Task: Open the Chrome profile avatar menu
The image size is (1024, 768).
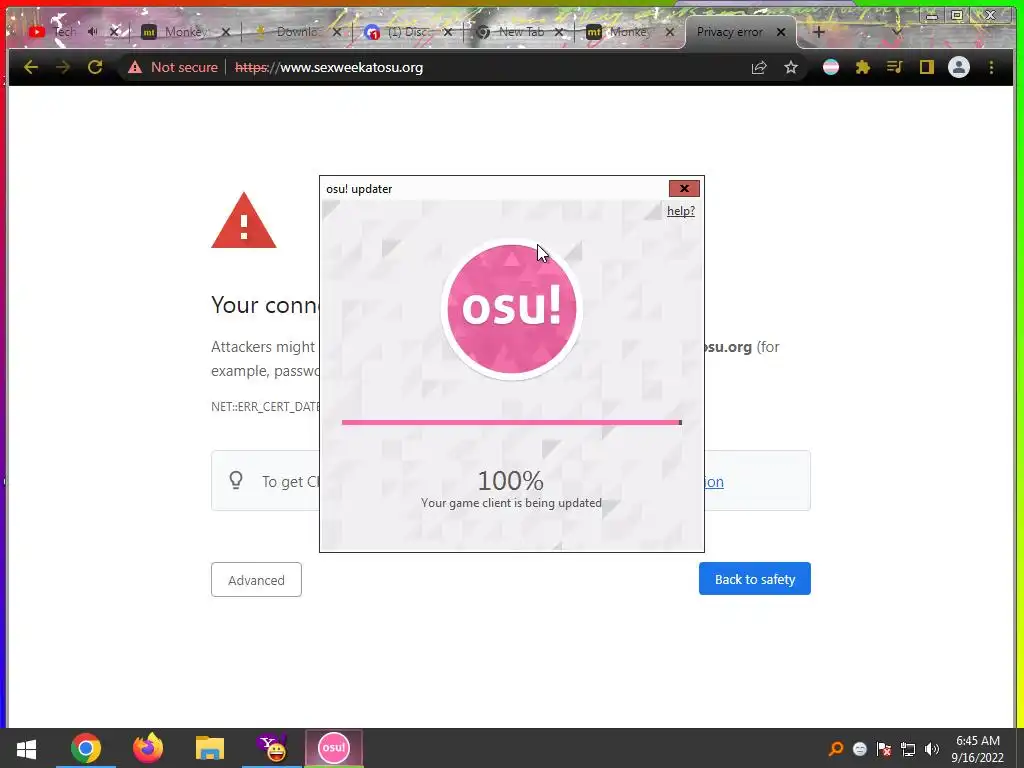Action: pyautogui.click(x=959, y=67)
